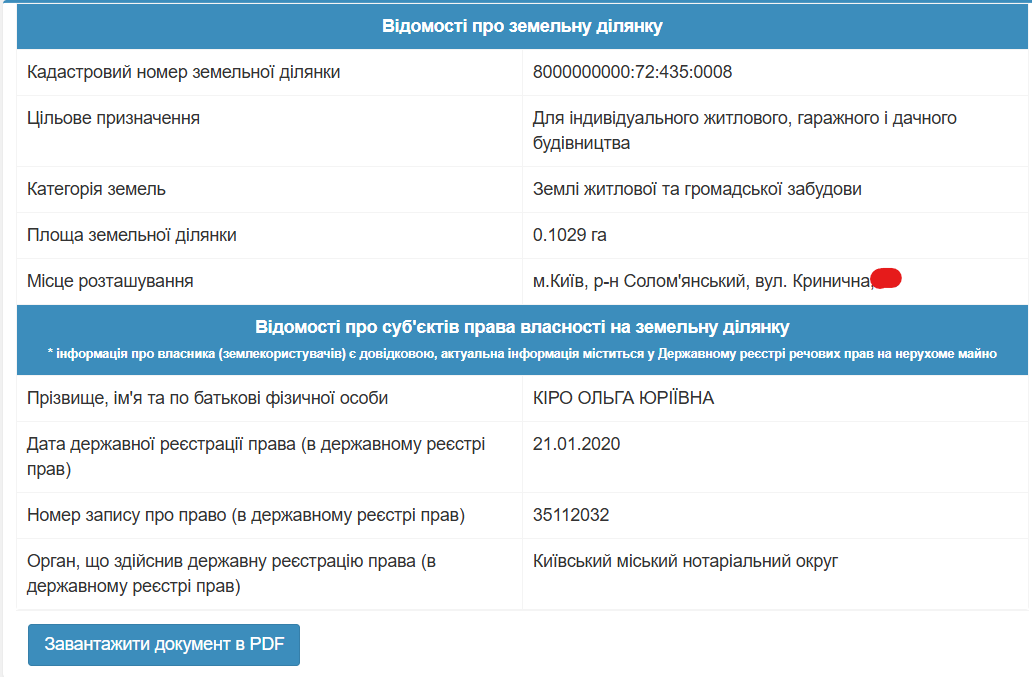Click the "Категорія земель" label

click(x=96, y=189)
